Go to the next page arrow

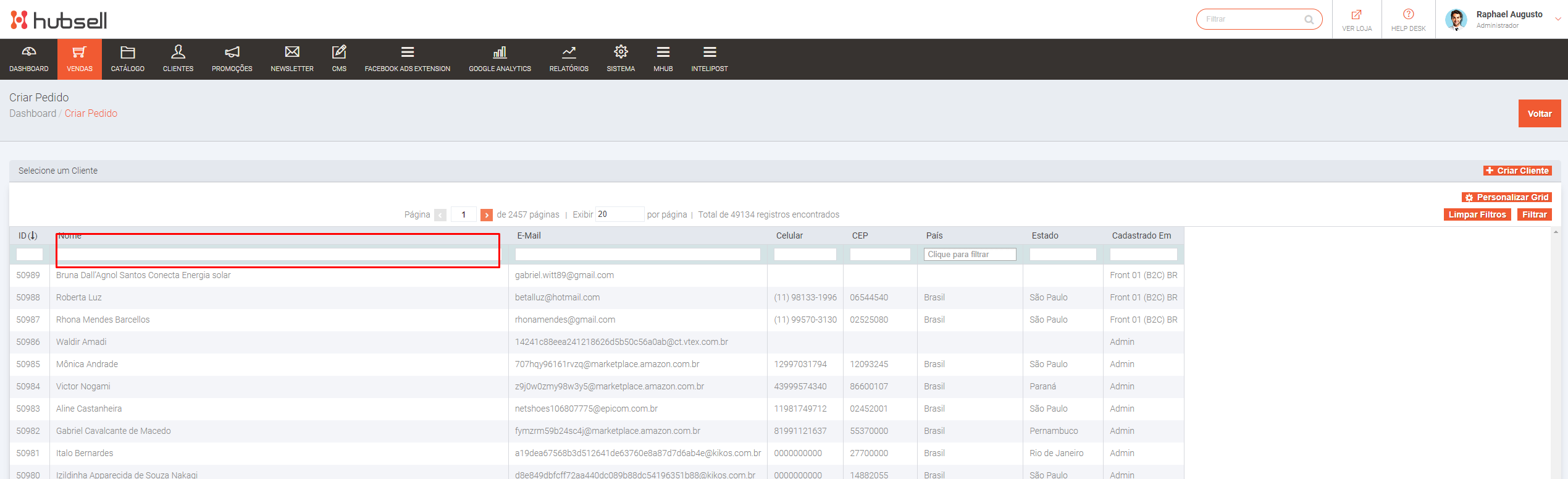coord(487,215)
